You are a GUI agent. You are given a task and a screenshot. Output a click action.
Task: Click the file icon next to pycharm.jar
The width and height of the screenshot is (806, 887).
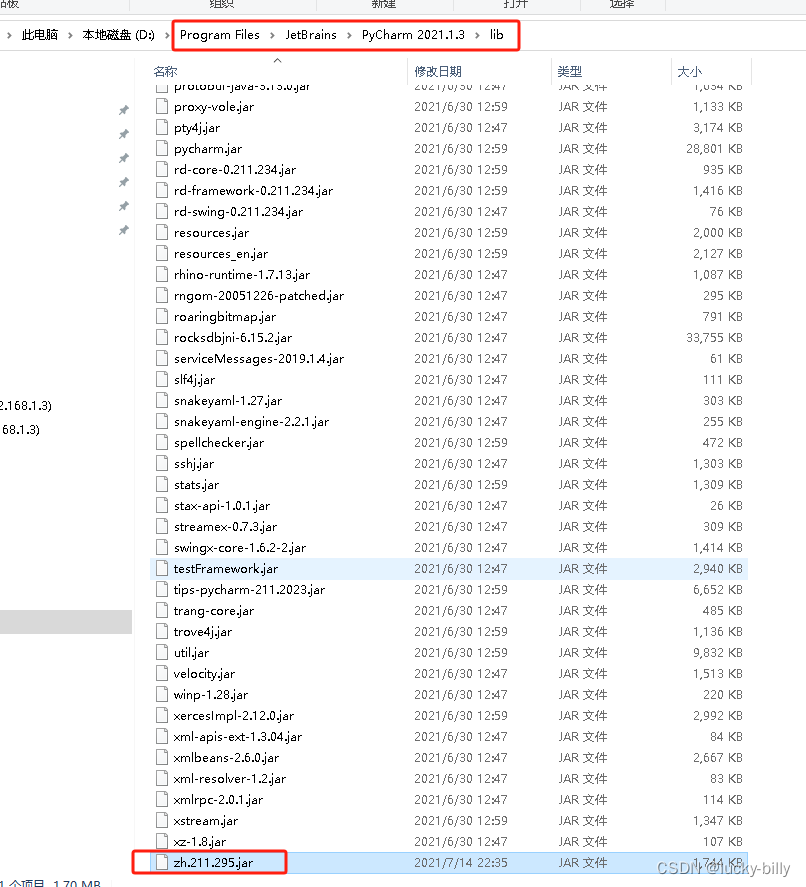point(162,148)
